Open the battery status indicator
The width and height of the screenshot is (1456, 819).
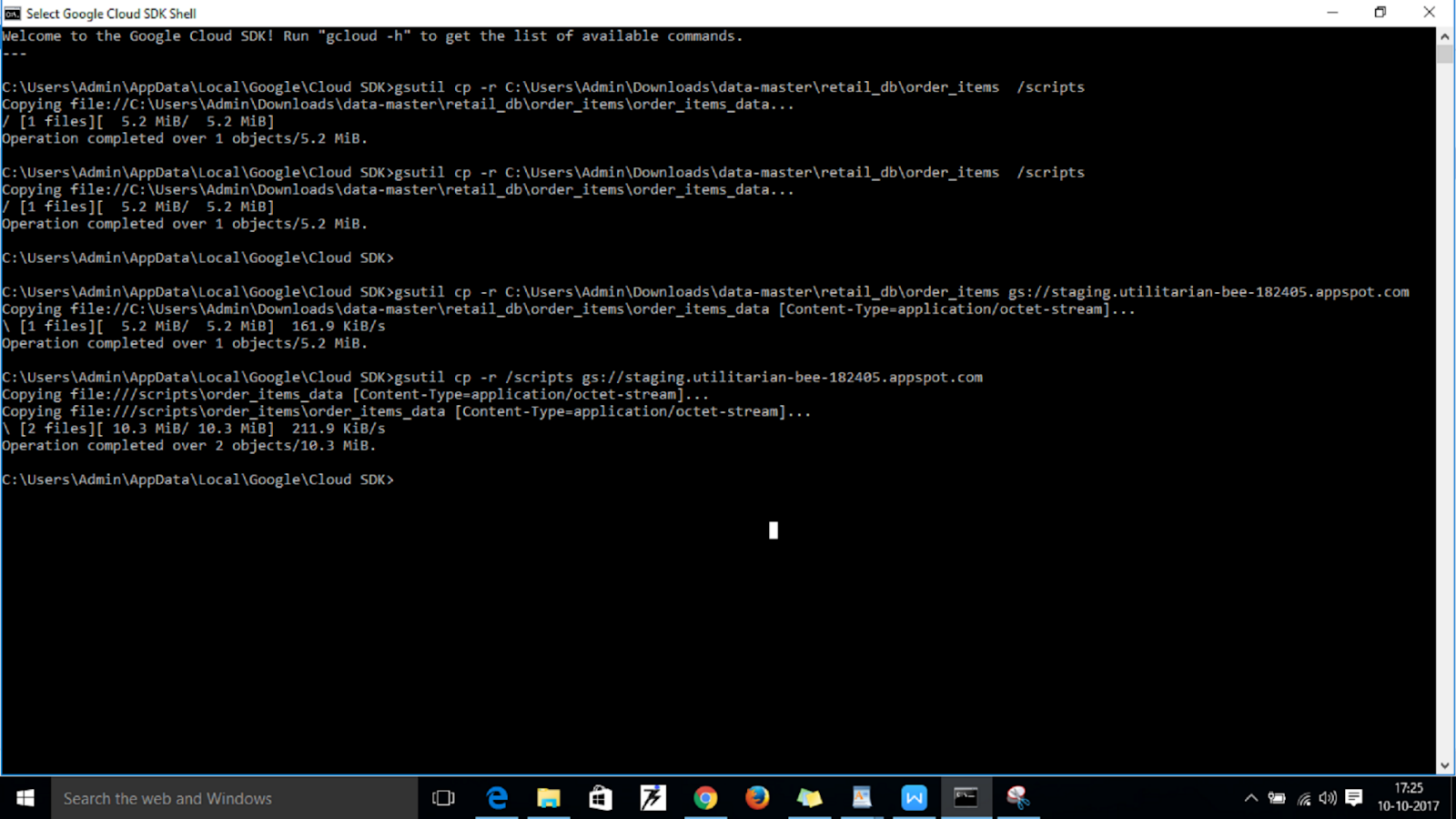point(1277,798)
